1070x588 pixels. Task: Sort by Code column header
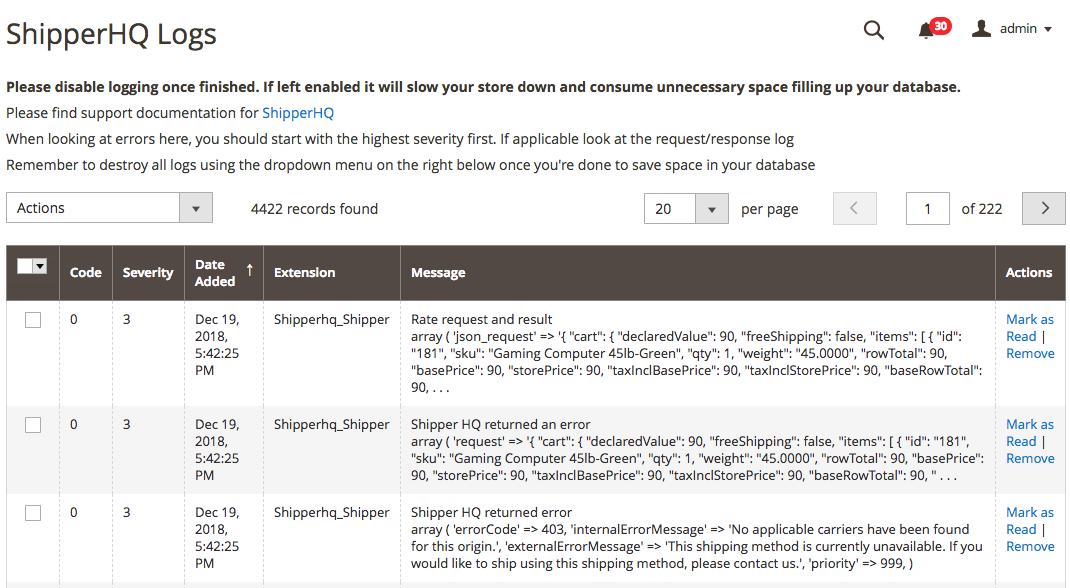[x=86, y=272]
